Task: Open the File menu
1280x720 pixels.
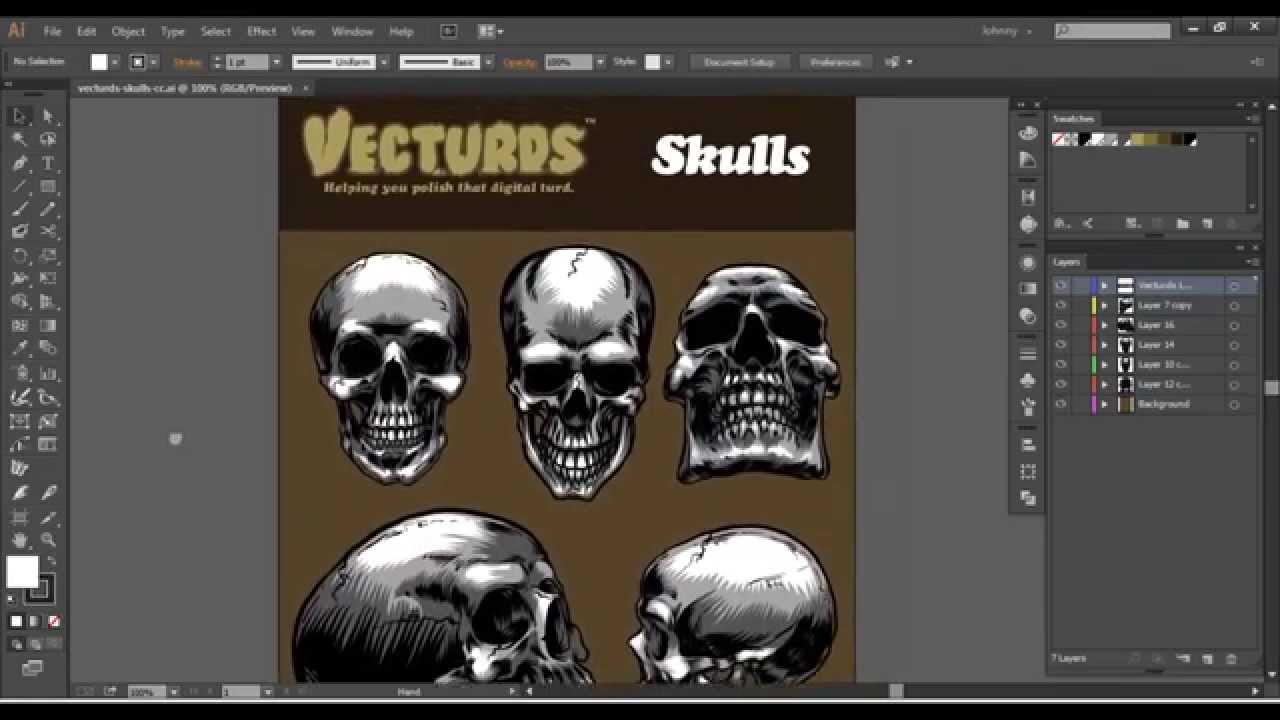Action: point(52,31)
